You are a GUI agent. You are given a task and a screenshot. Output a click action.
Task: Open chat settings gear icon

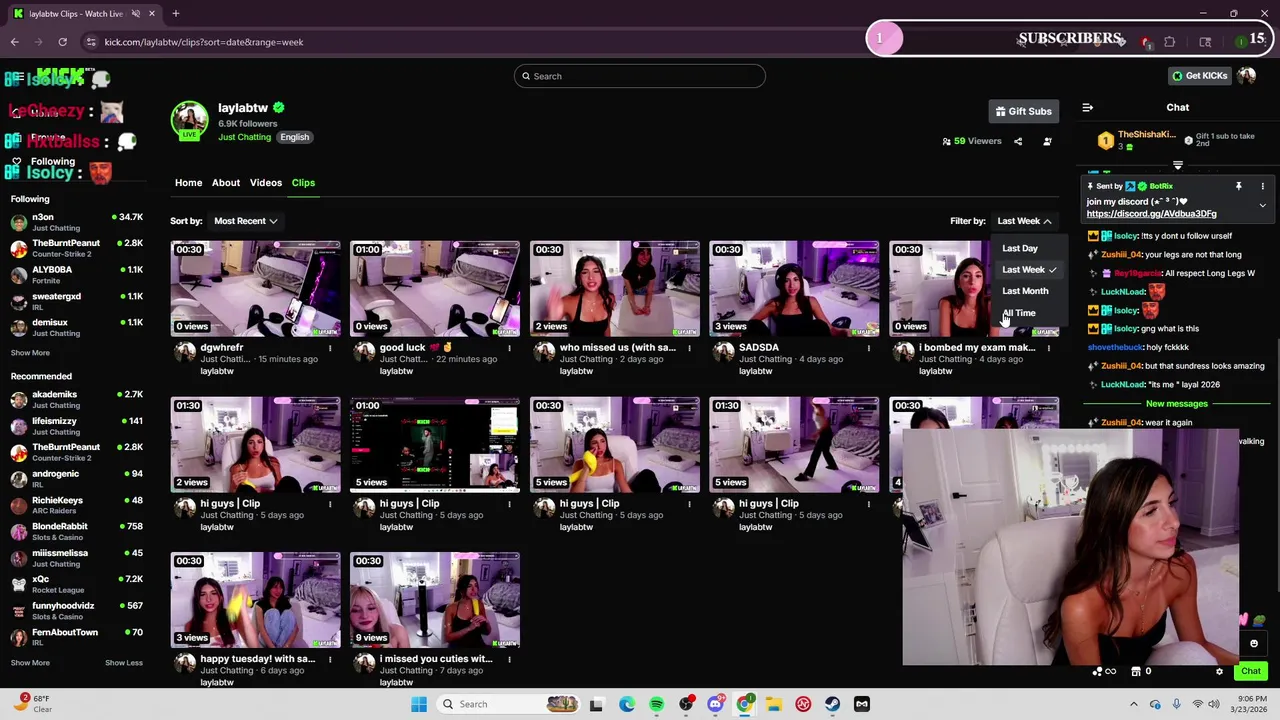click(x=1219, y=671)
